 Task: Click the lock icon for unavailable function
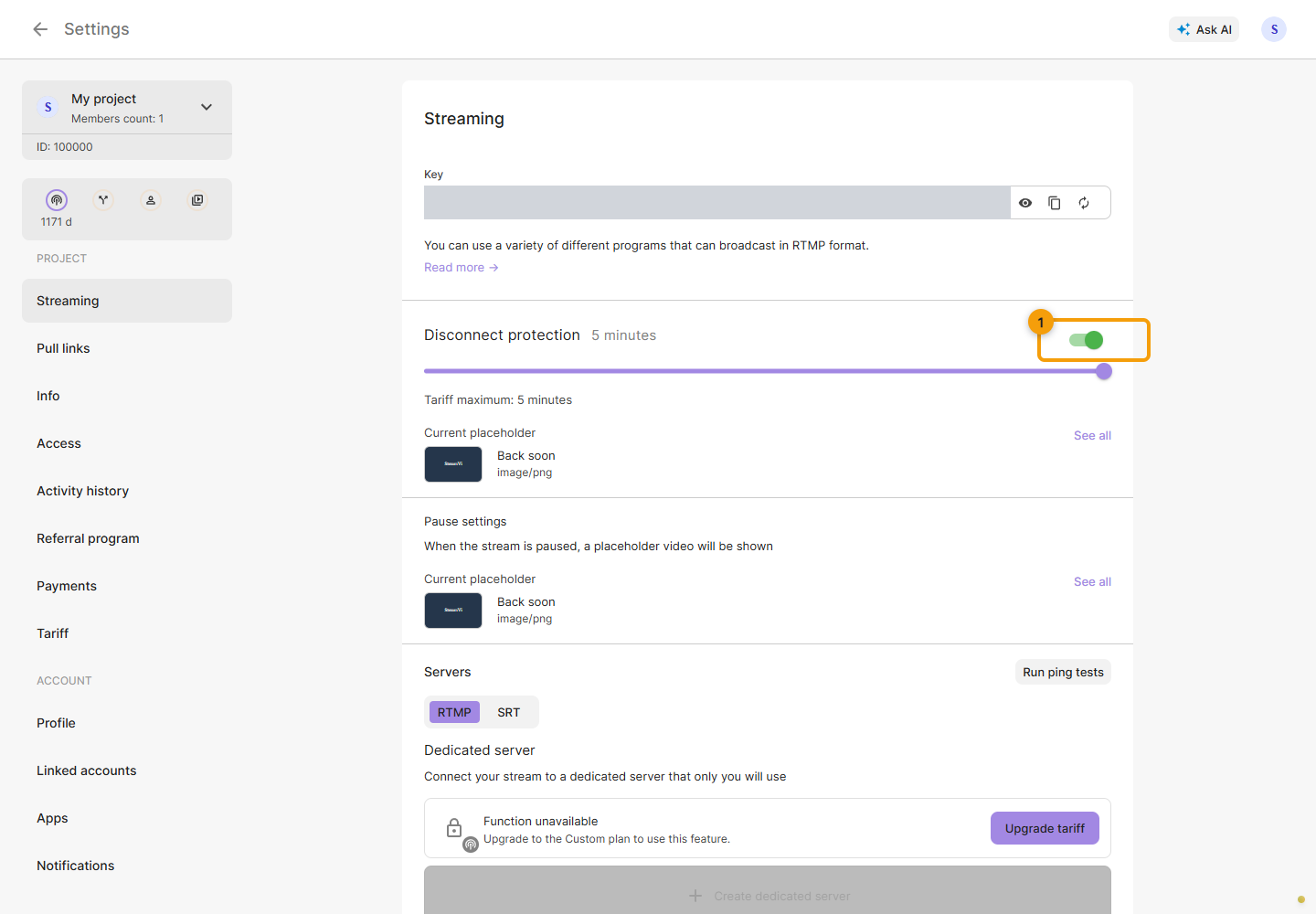(454, 828)
